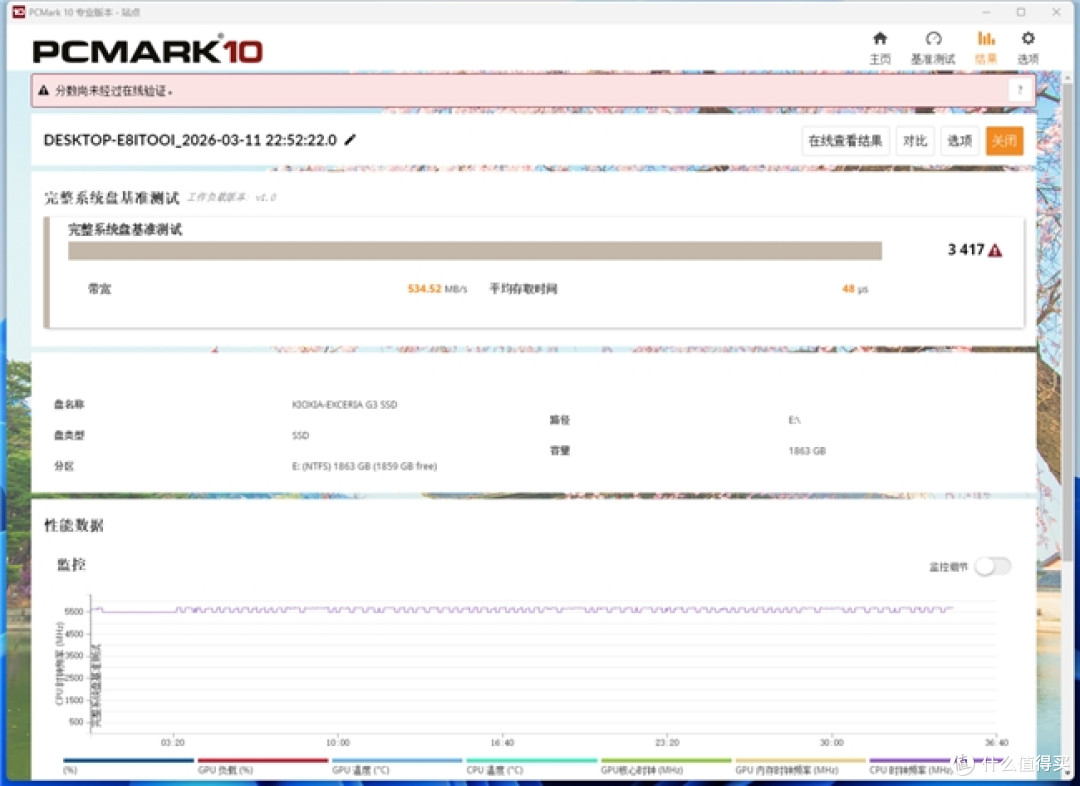Open the Home (主页) tab
This screenshot has height=786, width=1080.
click(880, 48)
